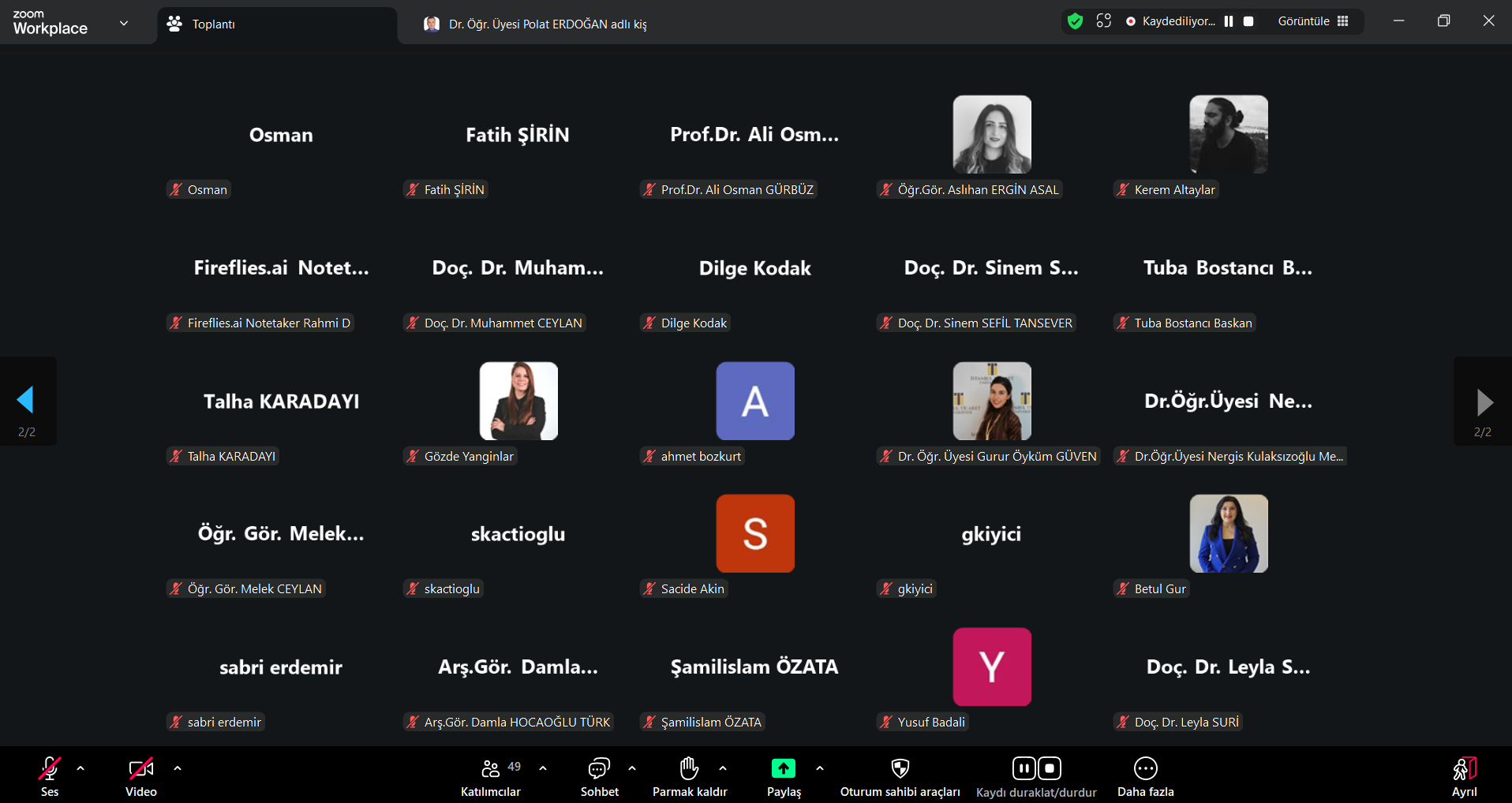Click Kaydı duraklat/durdur recording control

pyautogui.click(x=1036, y=769)
